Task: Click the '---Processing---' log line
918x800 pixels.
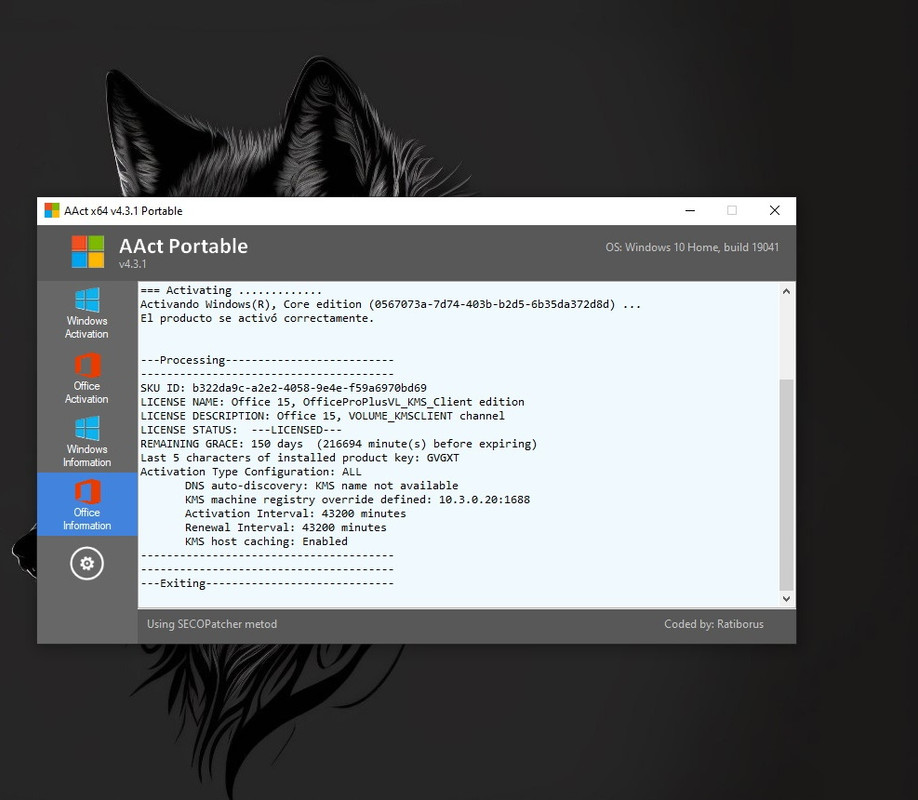Action: click(267, 360)
